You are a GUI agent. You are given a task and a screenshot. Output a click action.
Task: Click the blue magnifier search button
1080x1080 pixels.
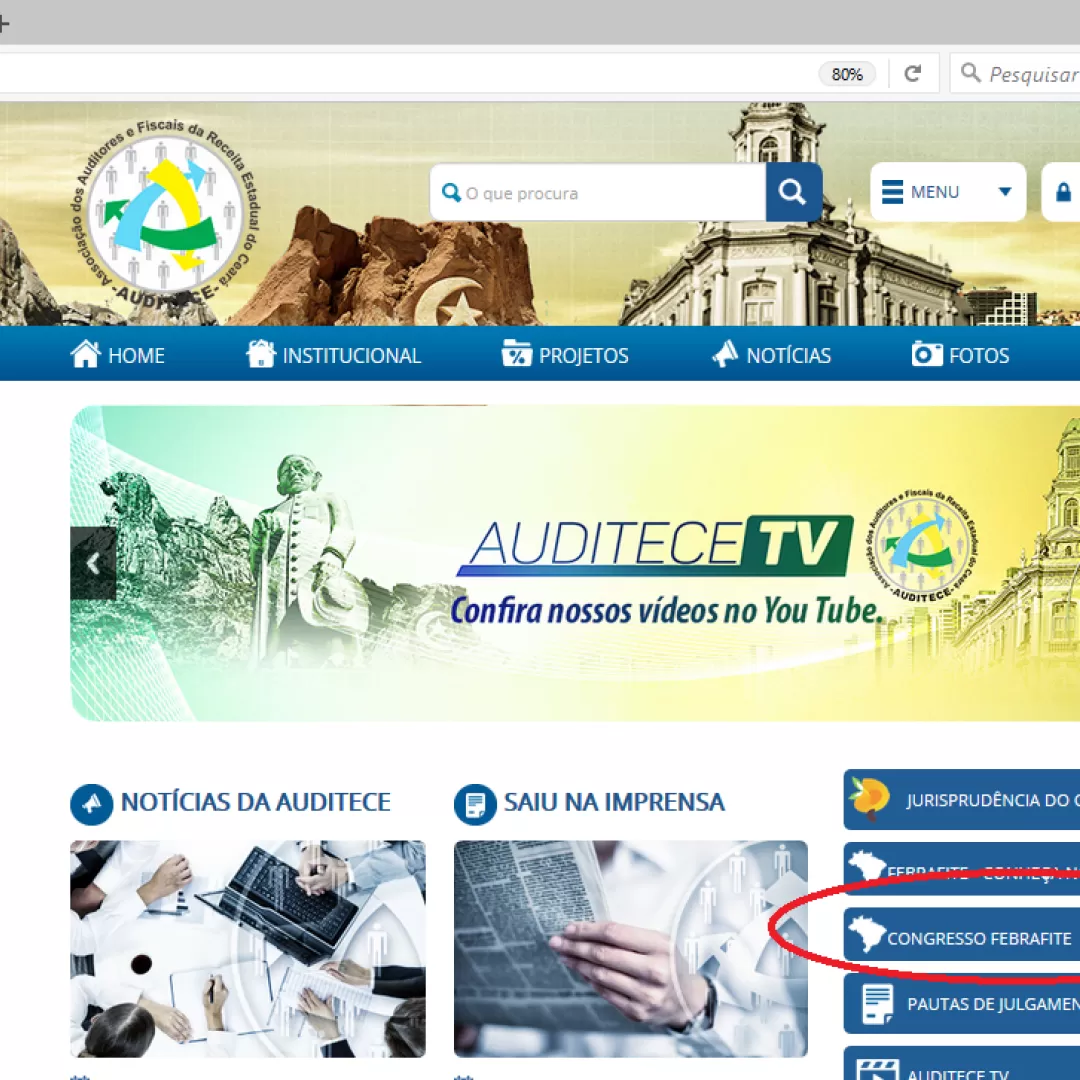(x=793, y=192)
